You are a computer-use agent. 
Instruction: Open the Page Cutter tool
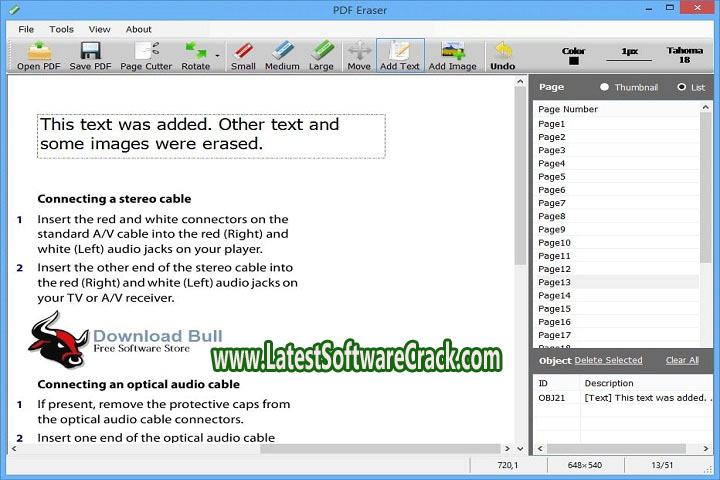146,56
